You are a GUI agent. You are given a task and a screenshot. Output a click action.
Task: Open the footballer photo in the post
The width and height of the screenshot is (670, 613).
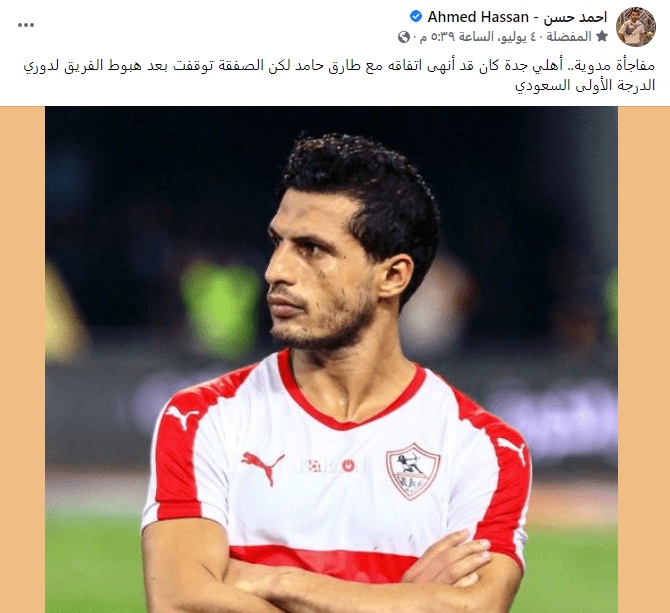pos(331,359)
